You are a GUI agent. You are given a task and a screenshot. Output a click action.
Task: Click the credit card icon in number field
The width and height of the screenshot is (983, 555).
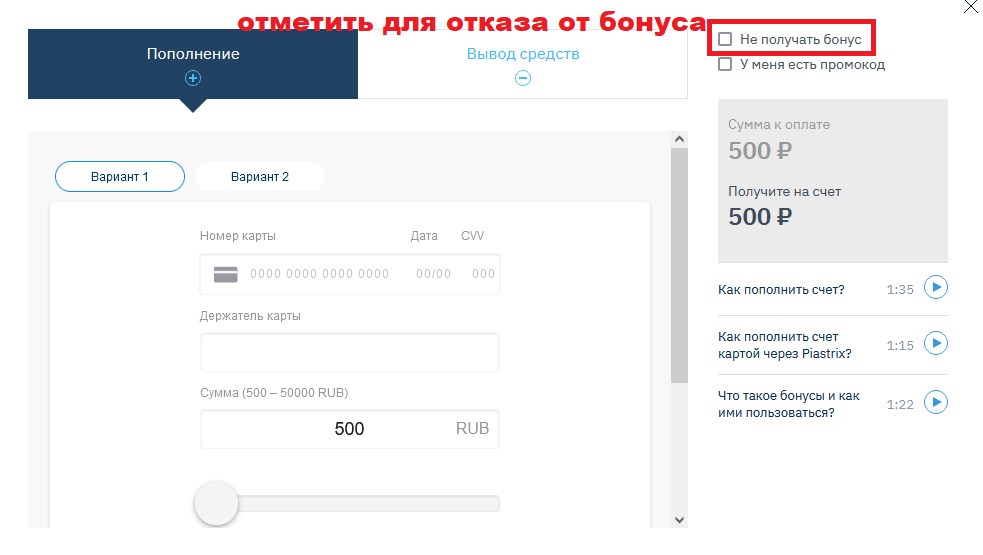(226, 274)
